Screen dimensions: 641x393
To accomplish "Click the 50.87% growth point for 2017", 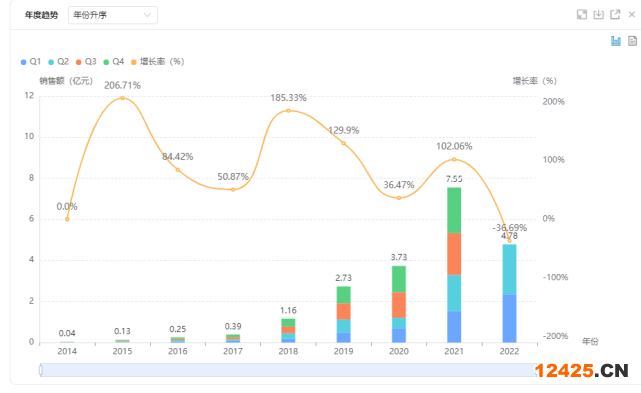I will tap(233, 189).
